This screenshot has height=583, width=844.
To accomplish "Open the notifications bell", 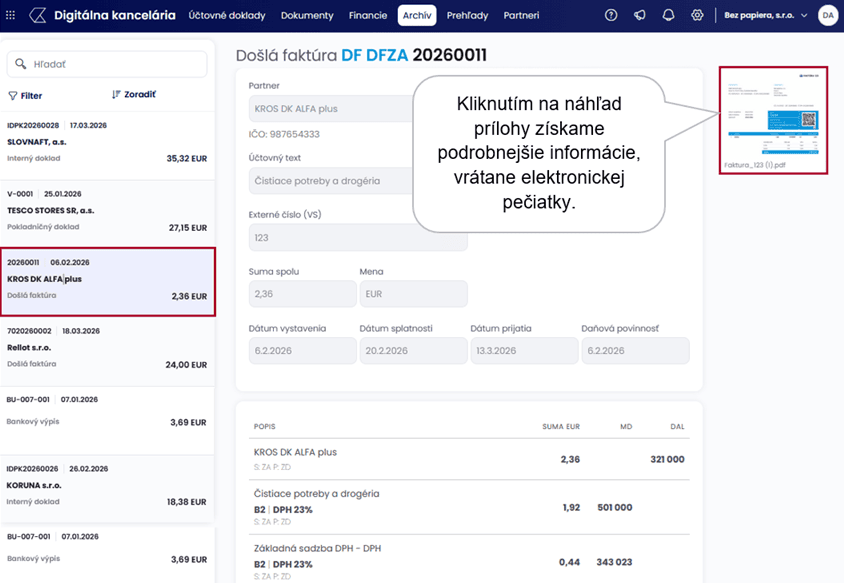I will point(668,15).
